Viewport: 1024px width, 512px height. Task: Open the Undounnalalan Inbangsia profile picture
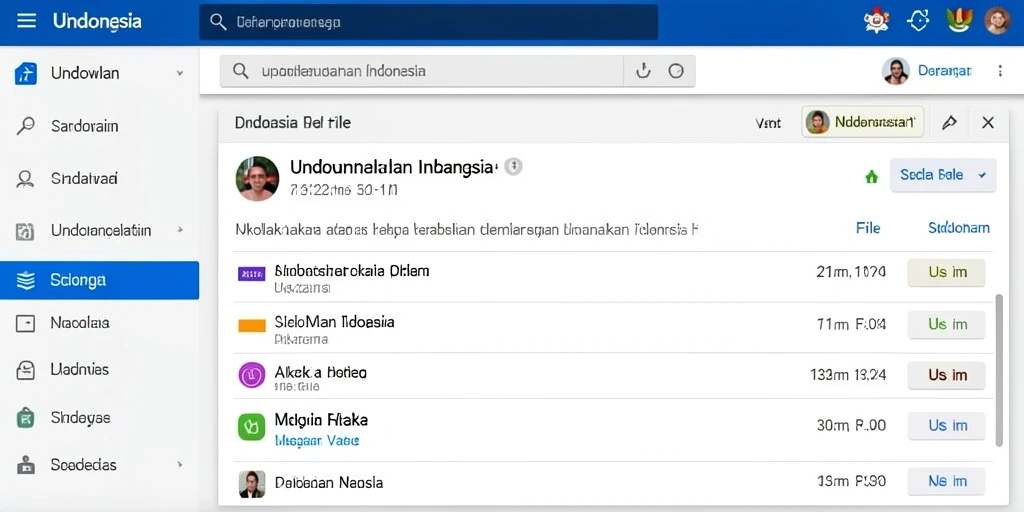pyautogui.click(x=257, y=178)
